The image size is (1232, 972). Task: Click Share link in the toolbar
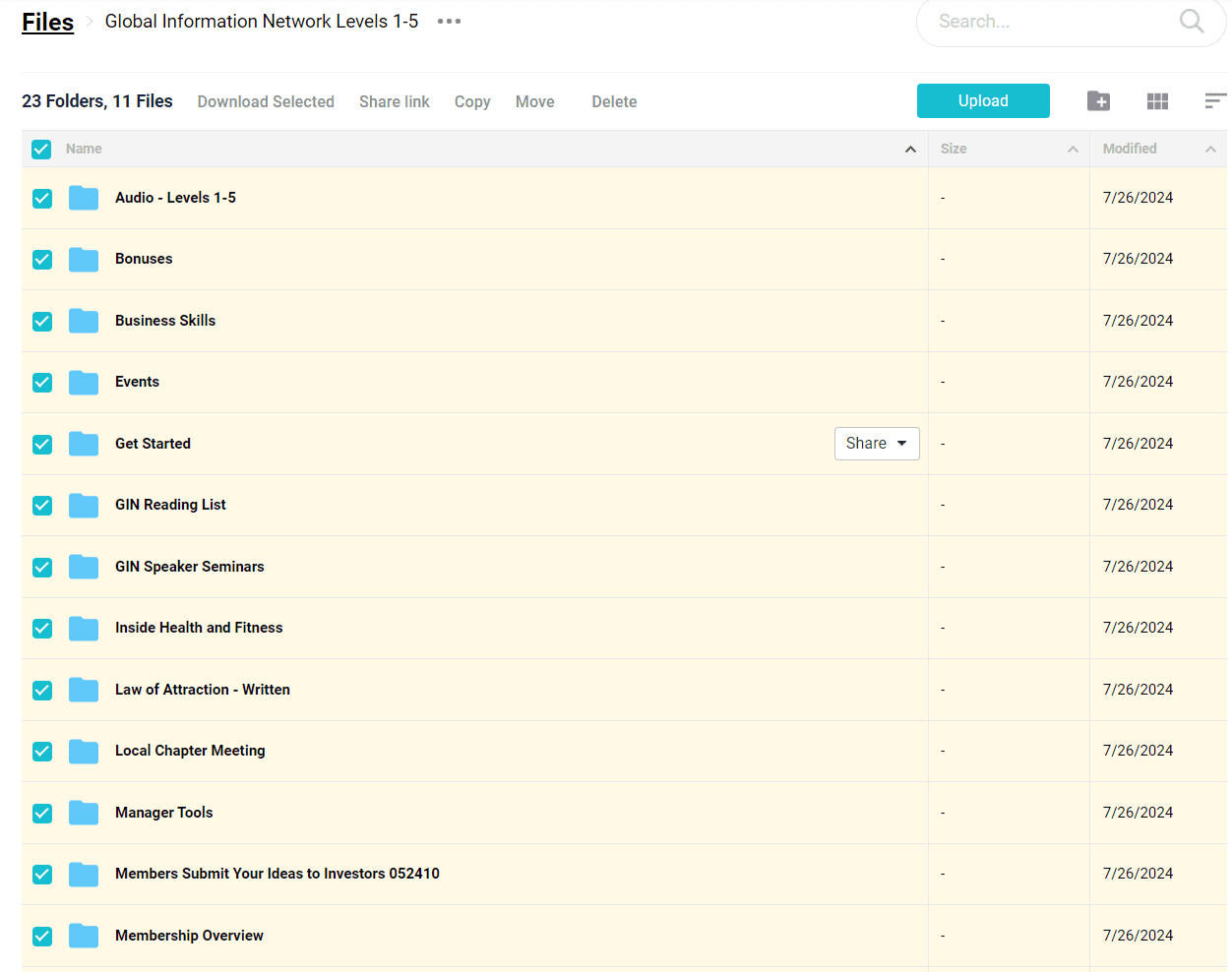pyautogui.click(x=395, y=101)
